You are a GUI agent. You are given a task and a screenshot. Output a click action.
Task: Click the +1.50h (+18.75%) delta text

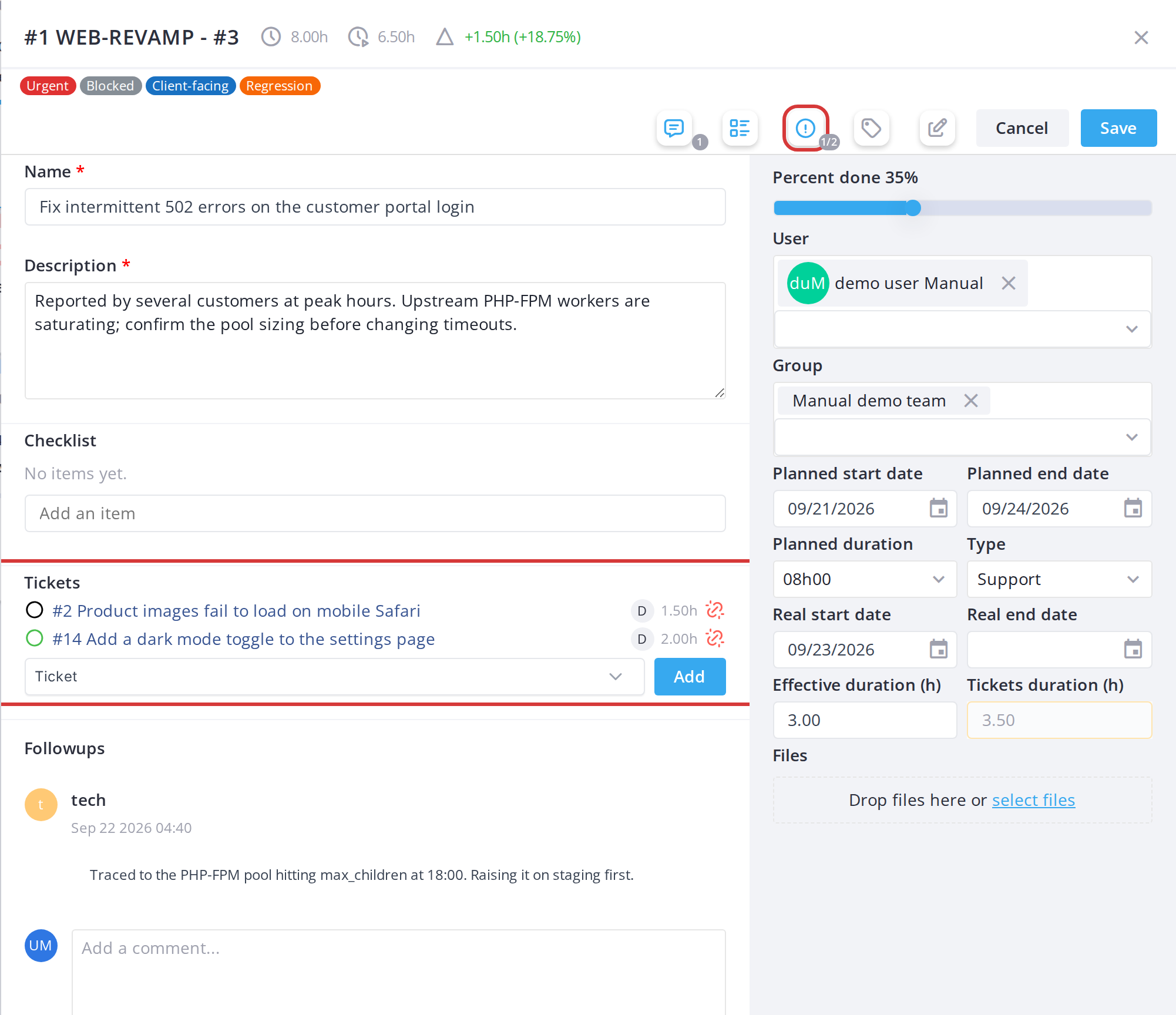click(522, 37)
